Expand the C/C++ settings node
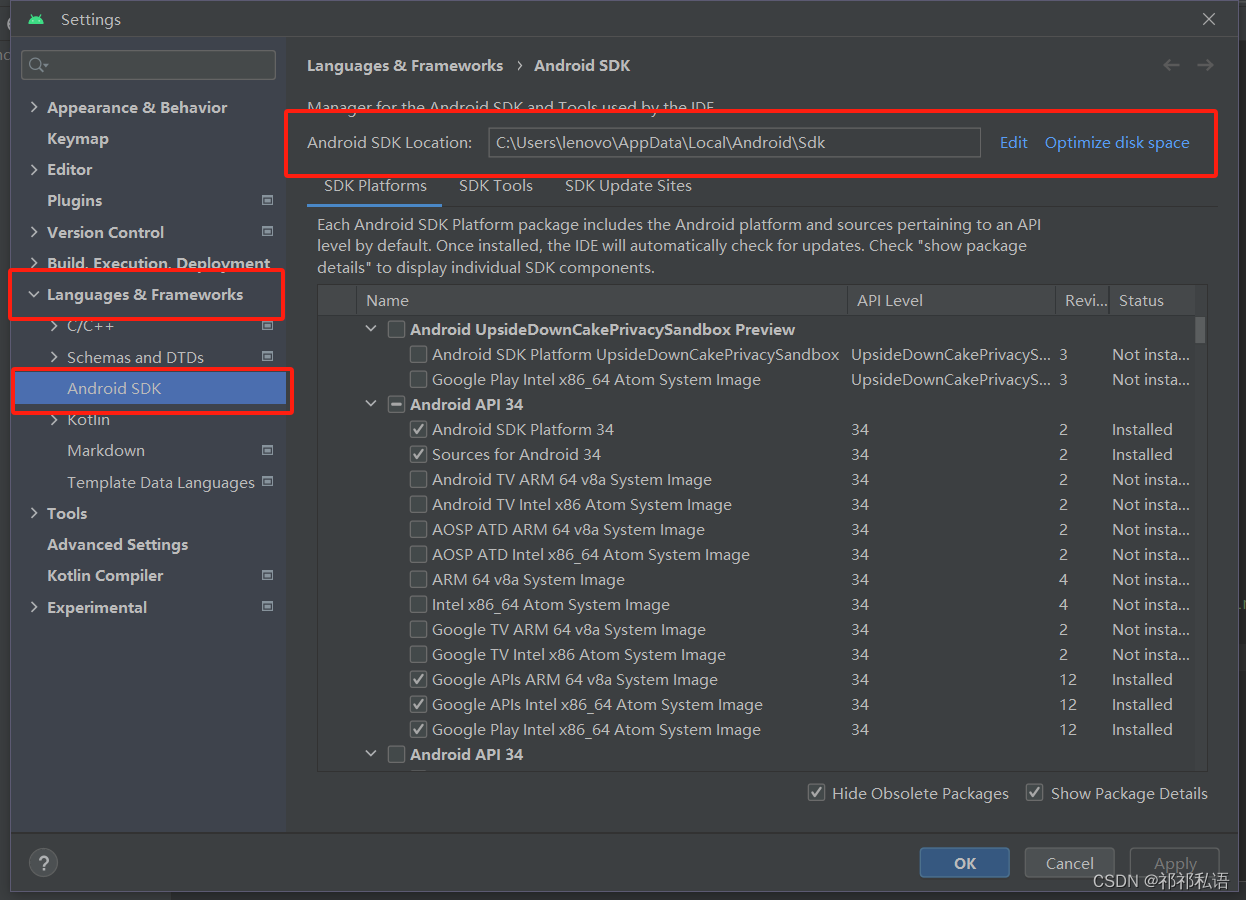The height and width of the screenshot is (900, 1246). click(55, 326)
